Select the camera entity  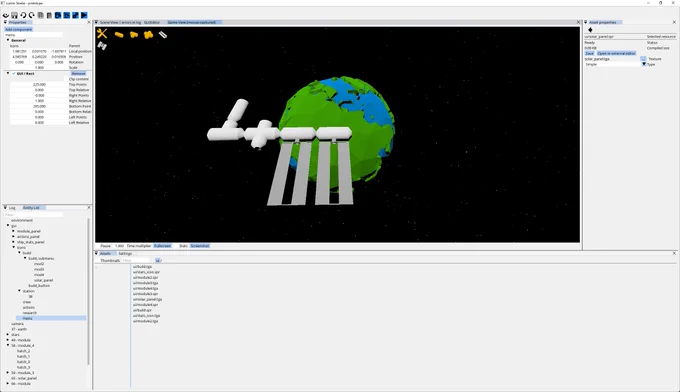click(x=17, y=323)
